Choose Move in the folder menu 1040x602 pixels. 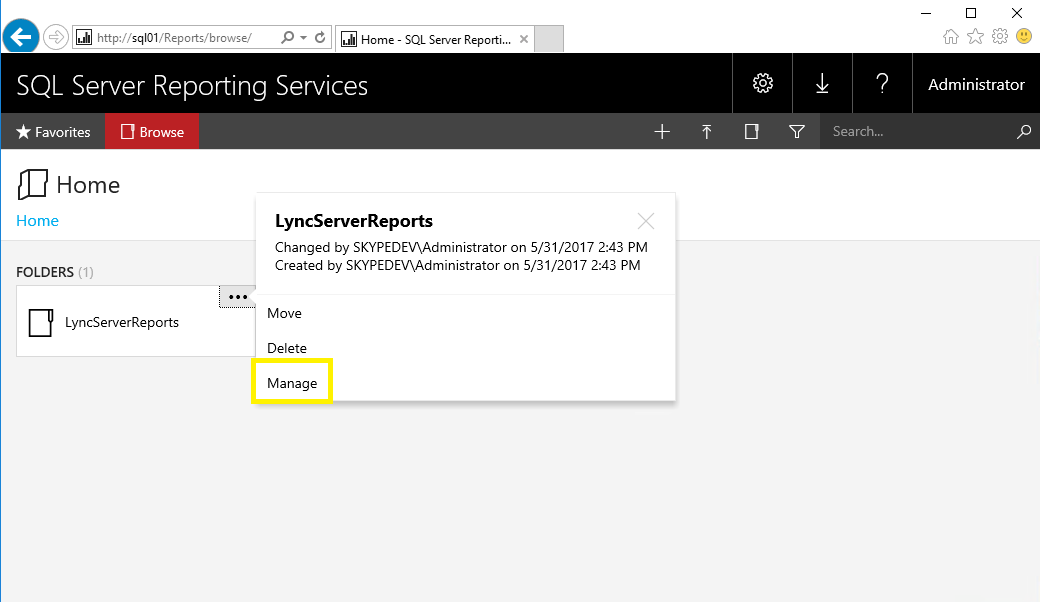[x=285, y=313]
